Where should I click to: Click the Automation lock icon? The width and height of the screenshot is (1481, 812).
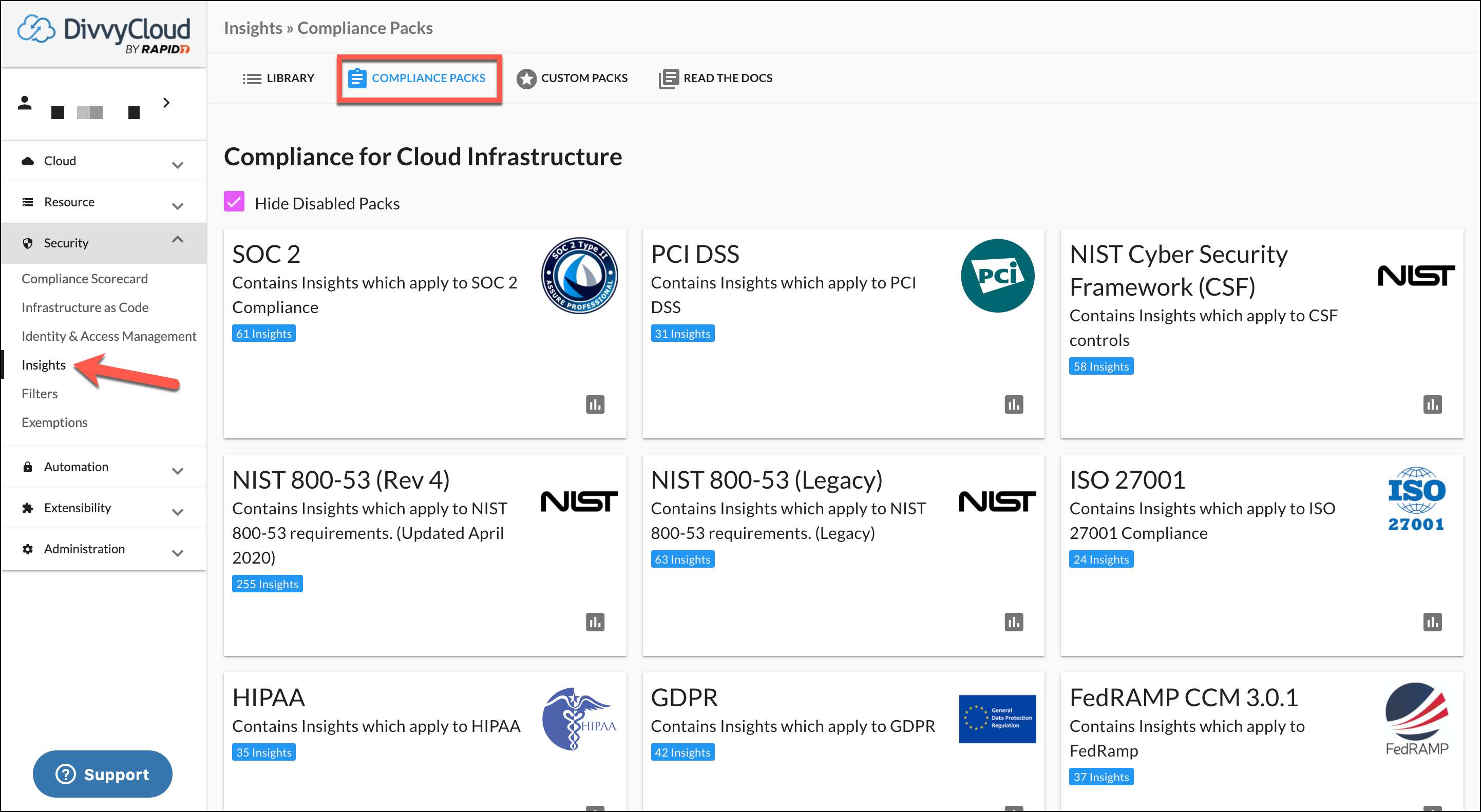28,467
